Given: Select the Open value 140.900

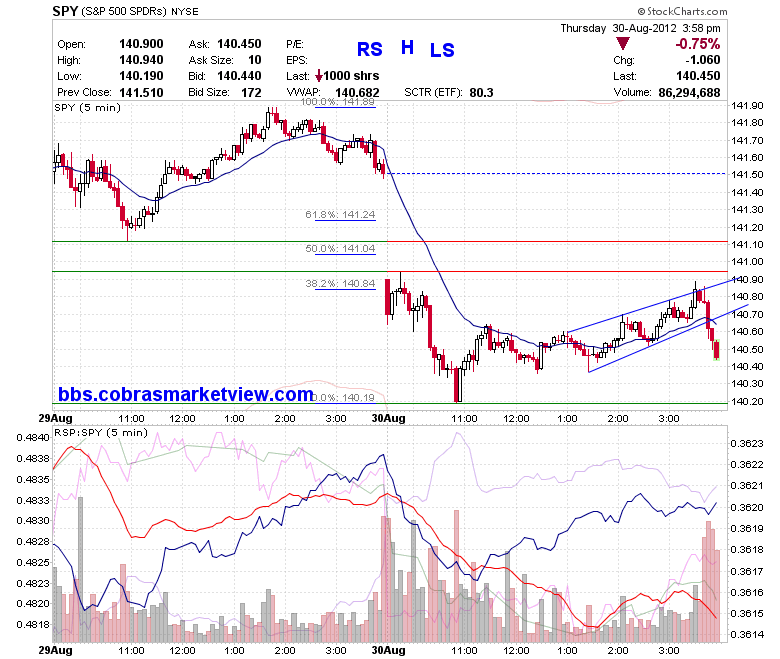Looking at the screenshot, I should [x=141, y=44].
